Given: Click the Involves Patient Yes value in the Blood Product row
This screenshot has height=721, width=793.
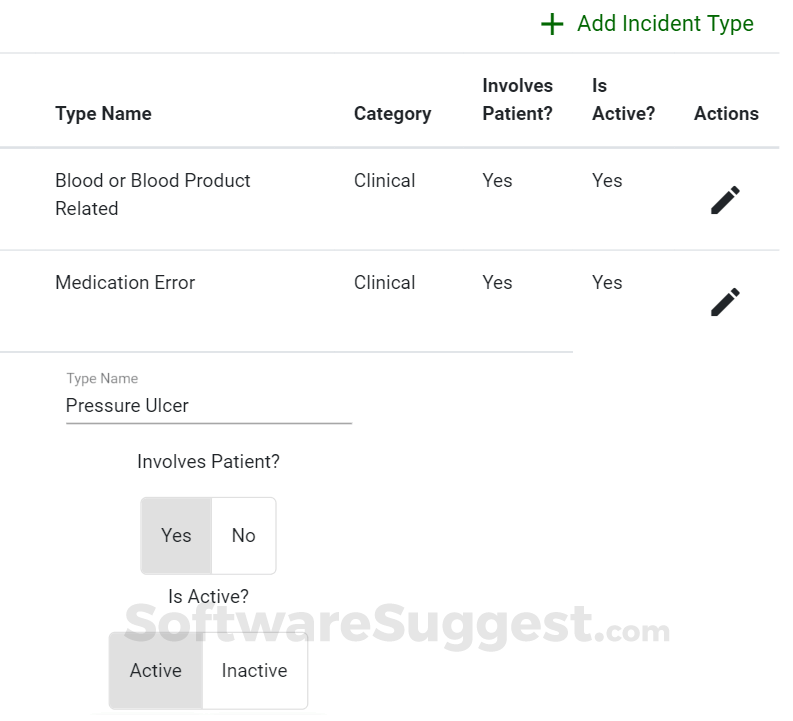Looking at the screenshot, I should tap(497, 181).
